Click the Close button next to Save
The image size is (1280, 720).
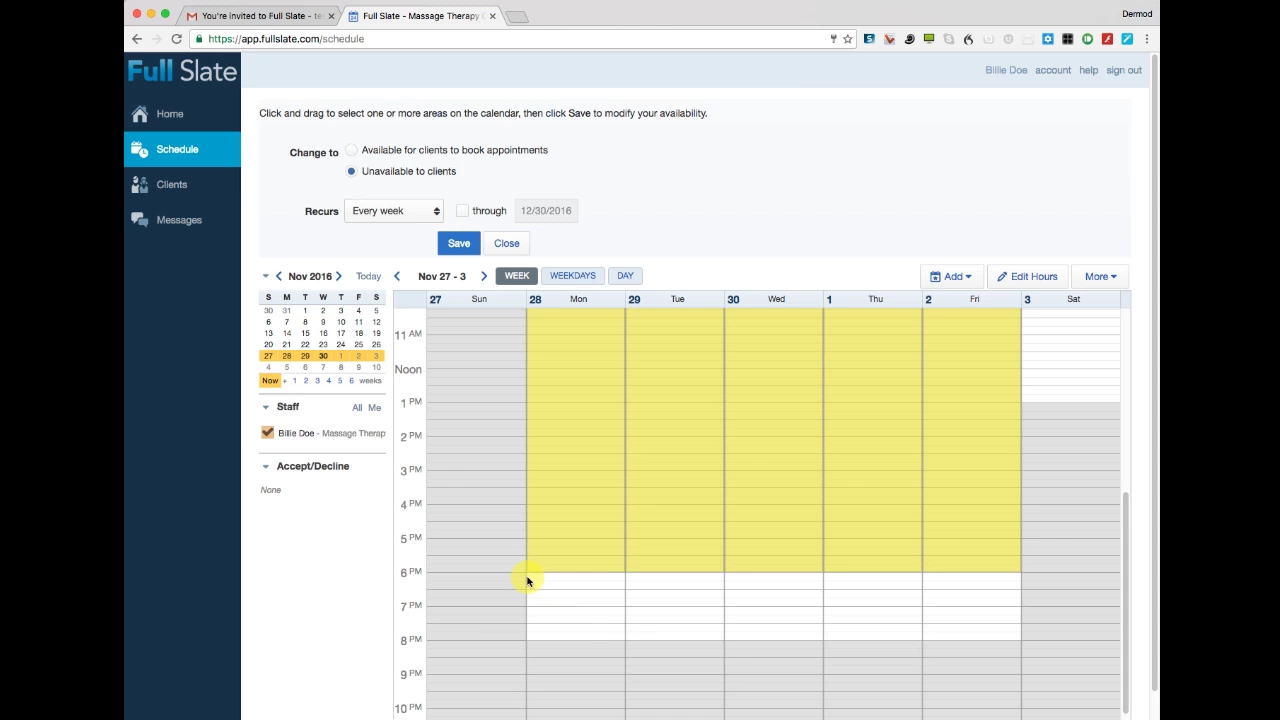pyautogui.click(x=506, y=244)
